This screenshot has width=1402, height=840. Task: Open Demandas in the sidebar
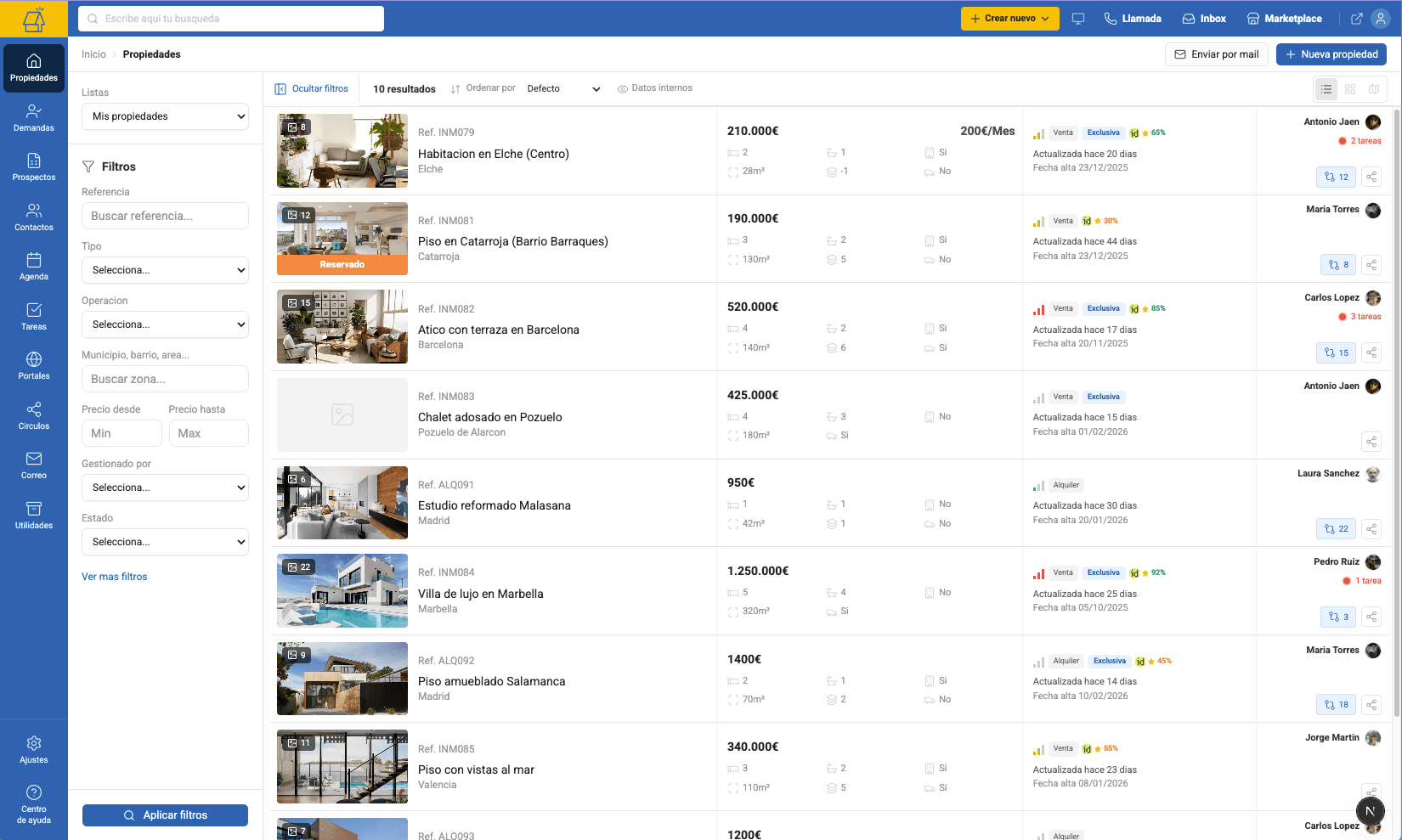[34, 118]
